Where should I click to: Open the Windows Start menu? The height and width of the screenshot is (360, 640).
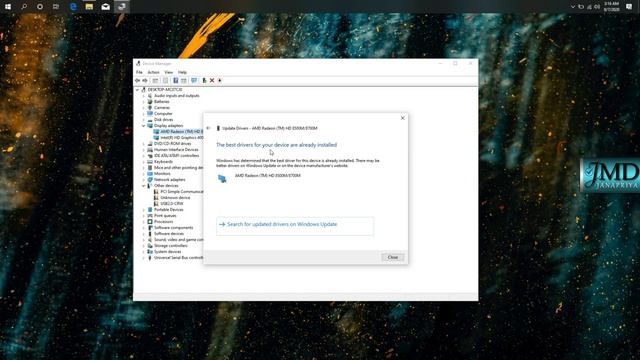pos(8,7)
